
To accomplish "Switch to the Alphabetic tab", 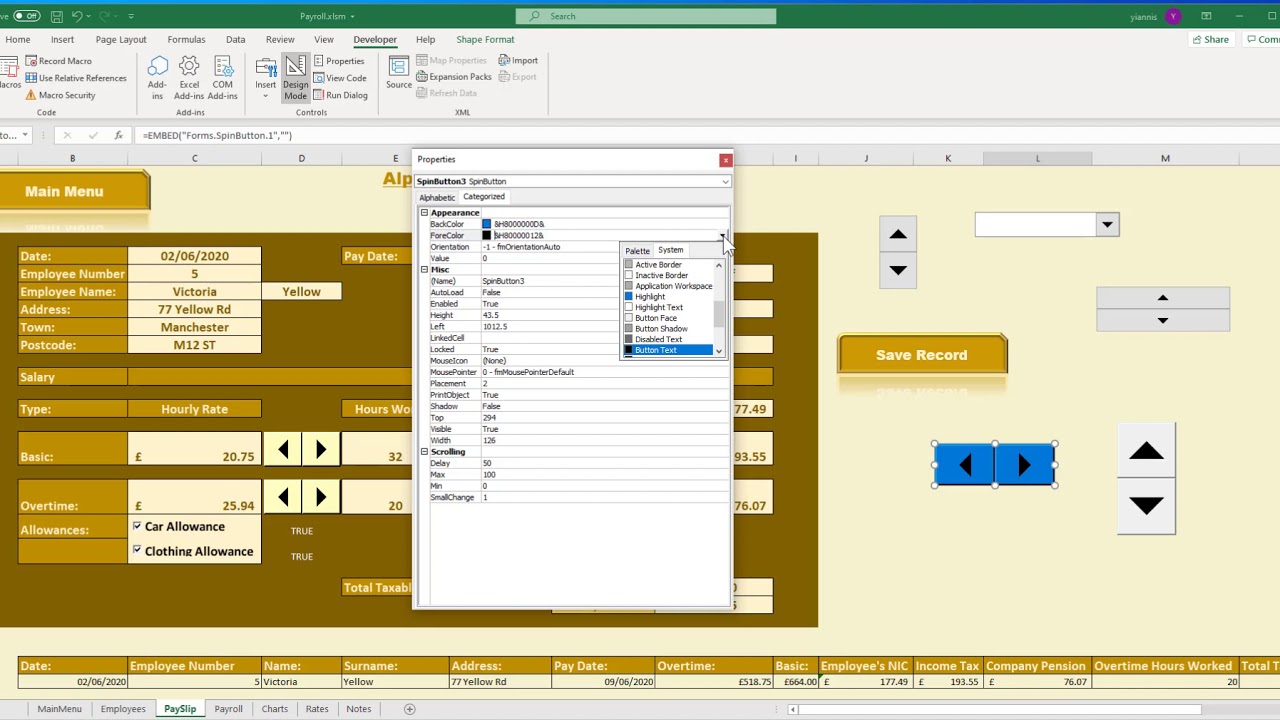I will pyautogui.click(x=437, y=197).
